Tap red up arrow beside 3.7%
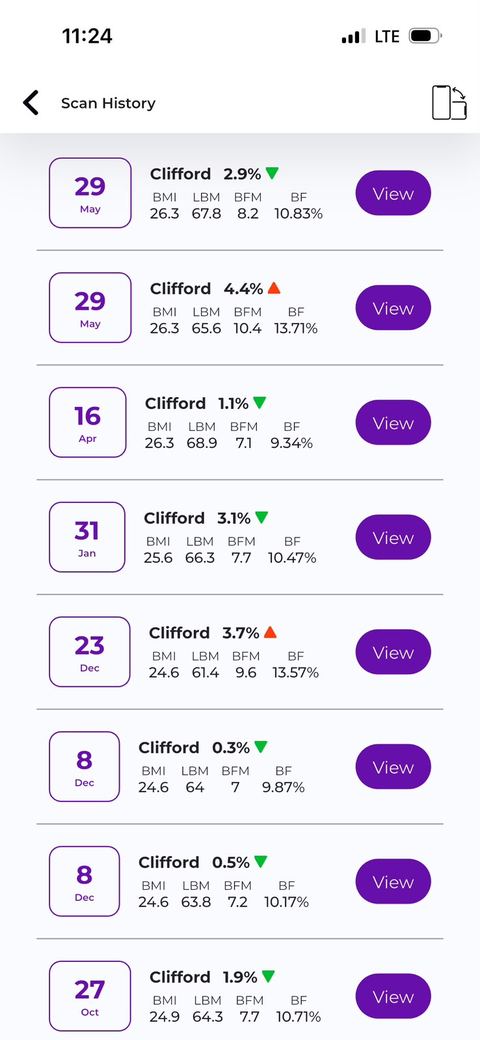The height and width of the screenshot is (1040, 480). pyautogui.click(x=270, y=632)
